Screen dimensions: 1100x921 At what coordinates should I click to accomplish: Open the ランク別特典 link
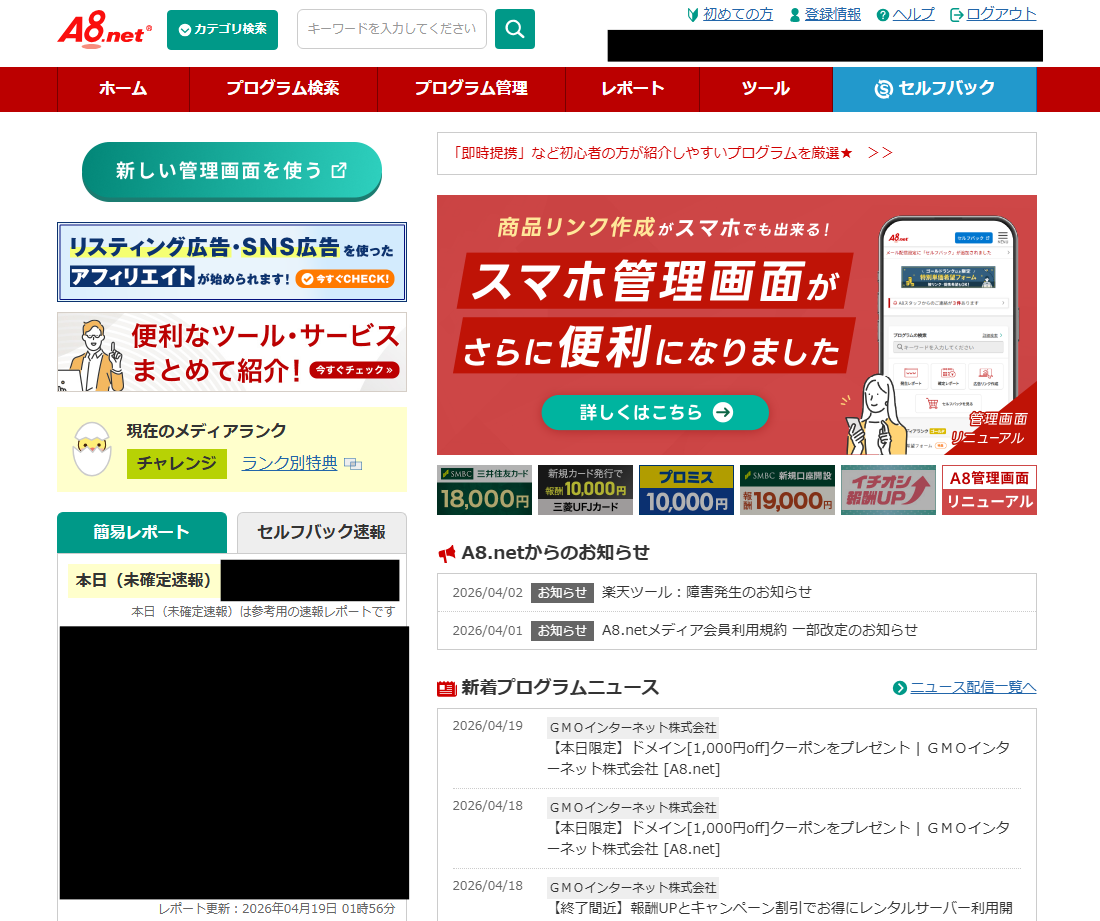[x=289, y=464]
